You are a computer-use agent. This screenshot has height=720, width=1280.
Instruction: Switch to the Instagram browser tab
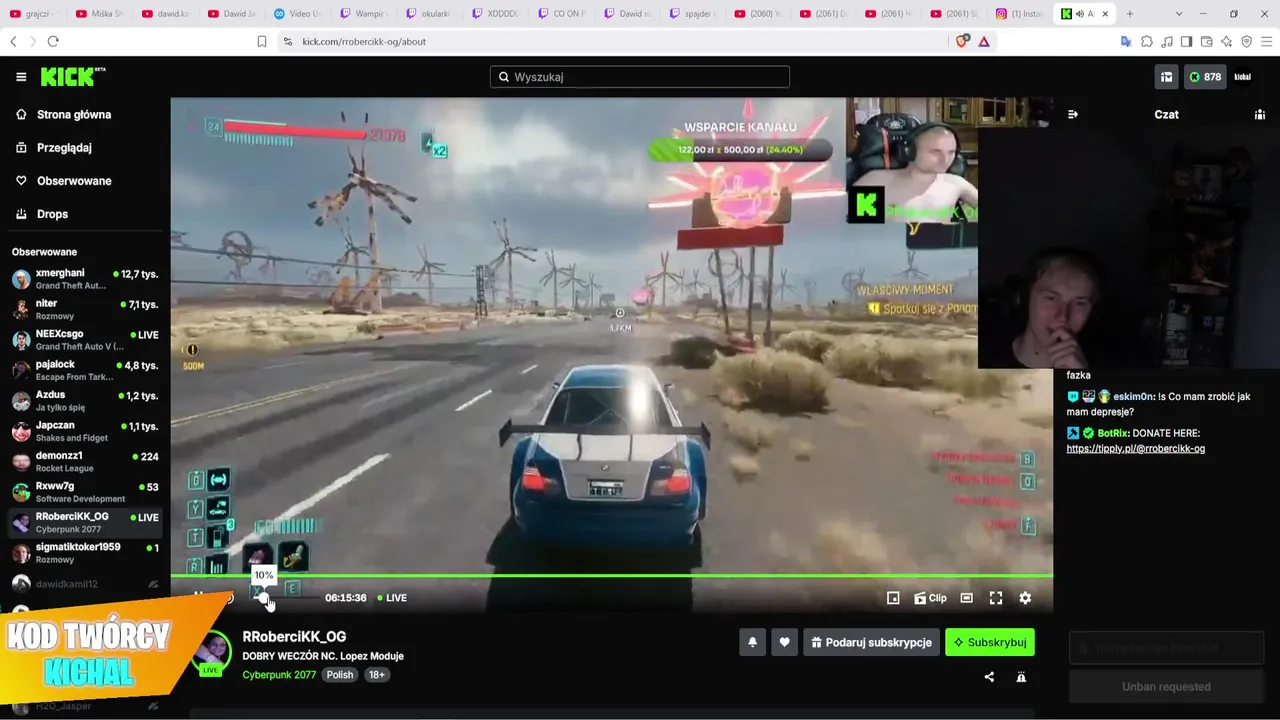(x=1021, y=14)
